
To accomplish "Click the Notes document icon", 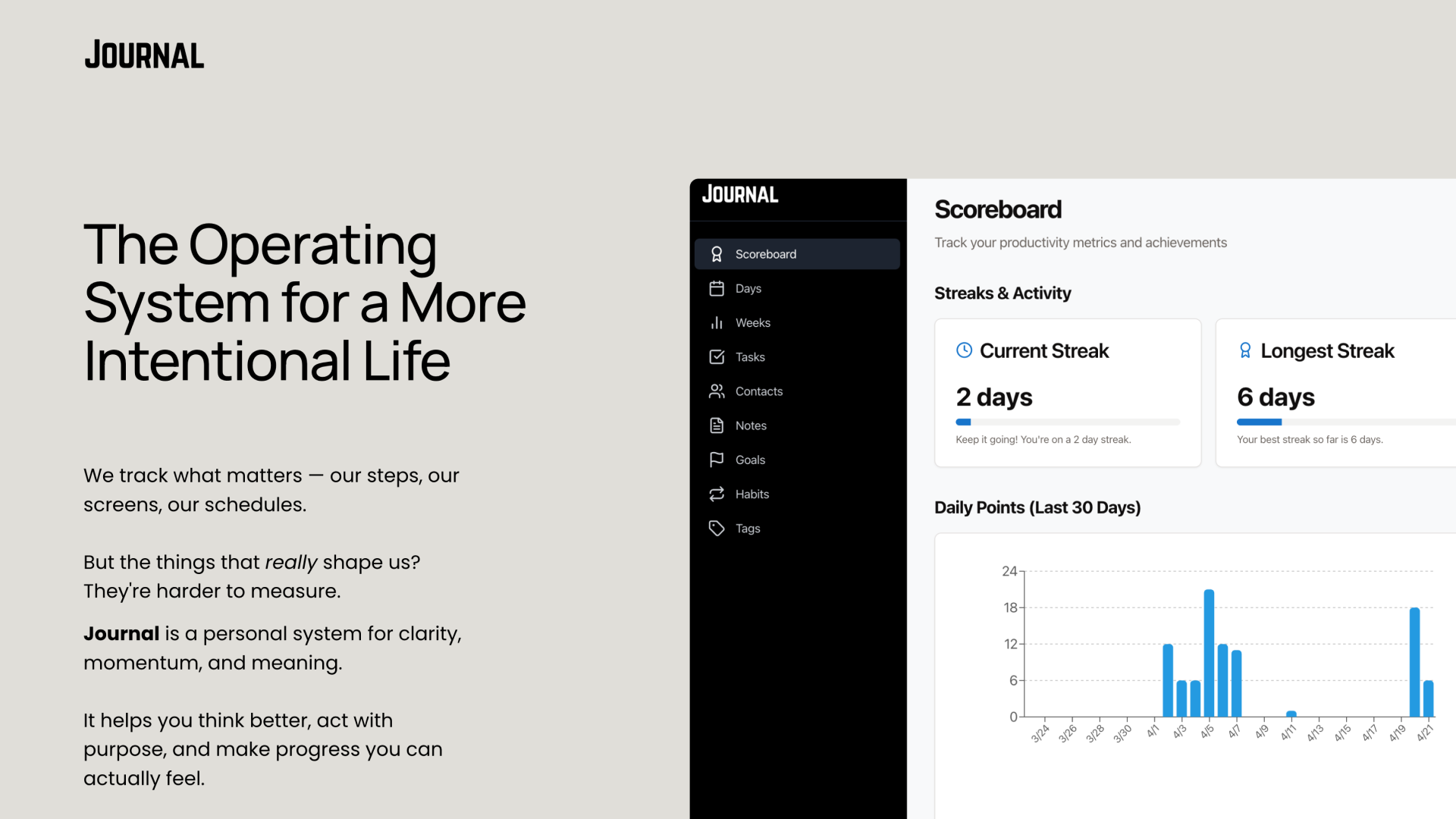I will pos(717,425).
